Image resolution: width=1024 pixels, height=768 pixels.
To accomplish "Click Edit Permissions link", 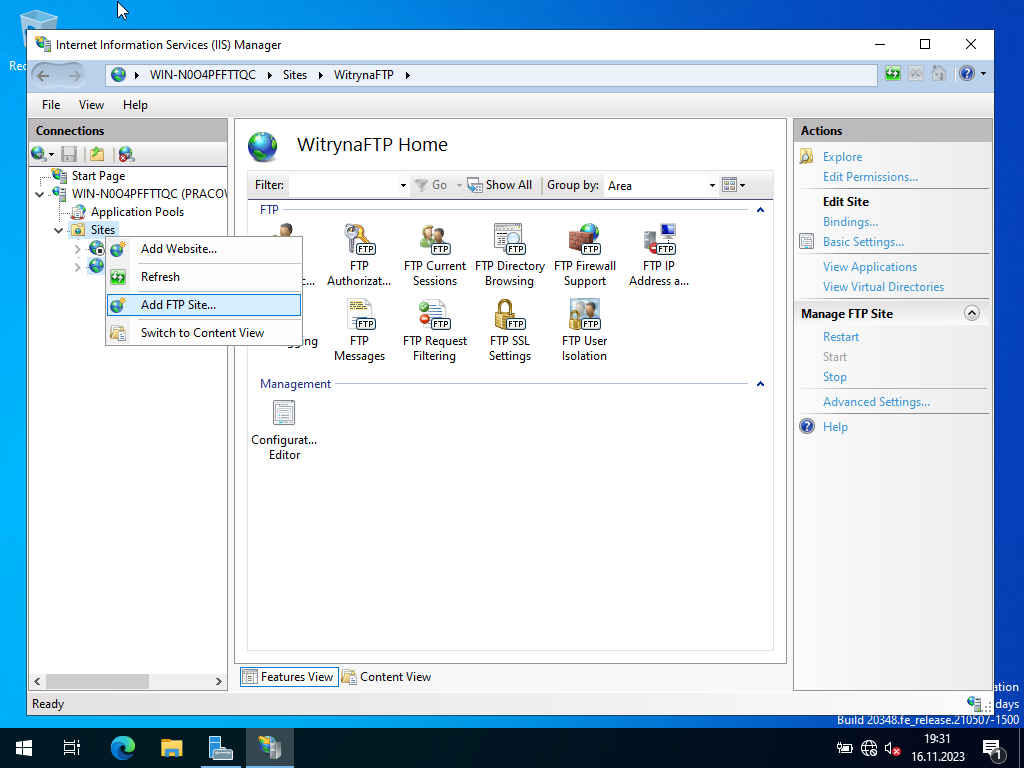I will 870,177.
